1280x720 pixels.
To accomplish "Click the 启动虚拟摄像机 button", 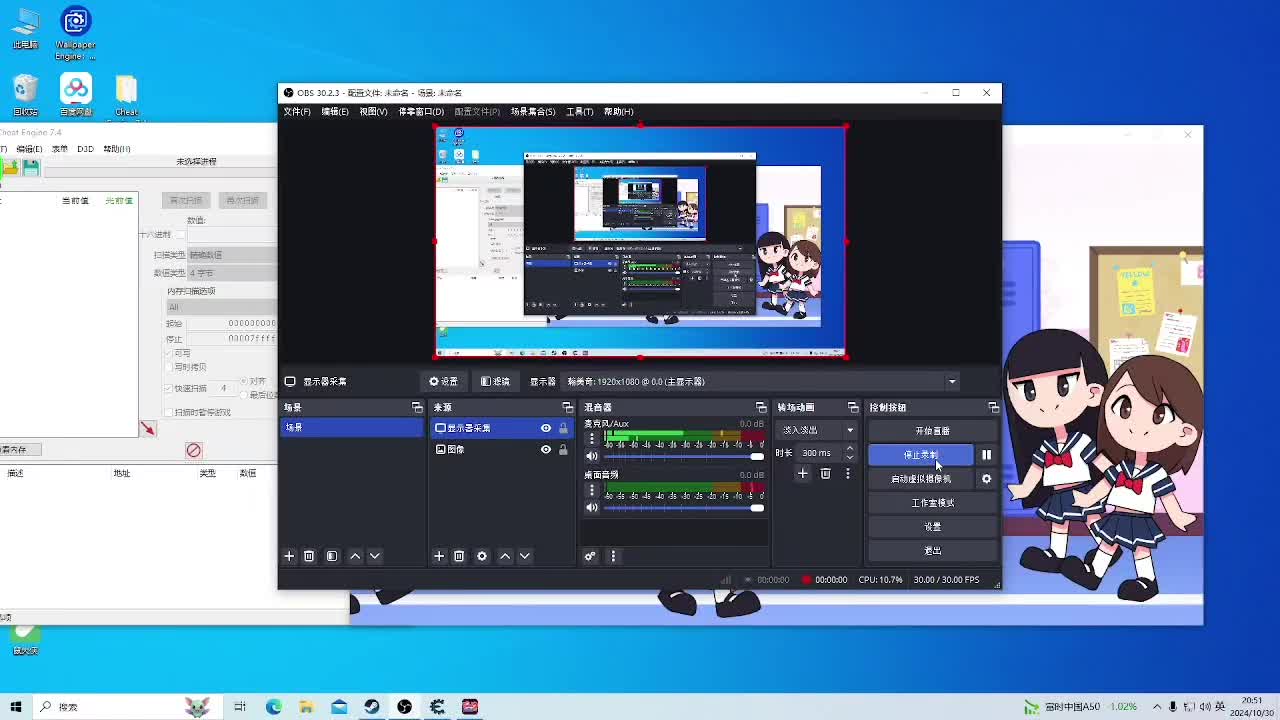I will [x=920, y=479].
